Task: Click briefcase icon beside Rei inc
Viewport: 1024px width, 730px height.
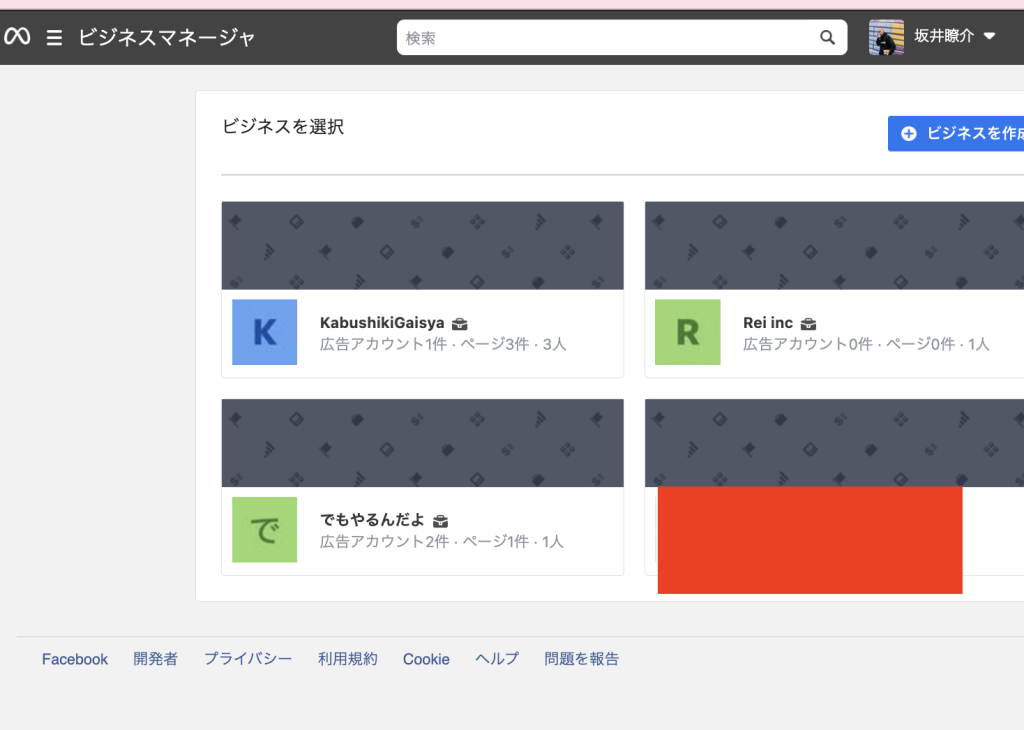Action: tap(809, 324)
